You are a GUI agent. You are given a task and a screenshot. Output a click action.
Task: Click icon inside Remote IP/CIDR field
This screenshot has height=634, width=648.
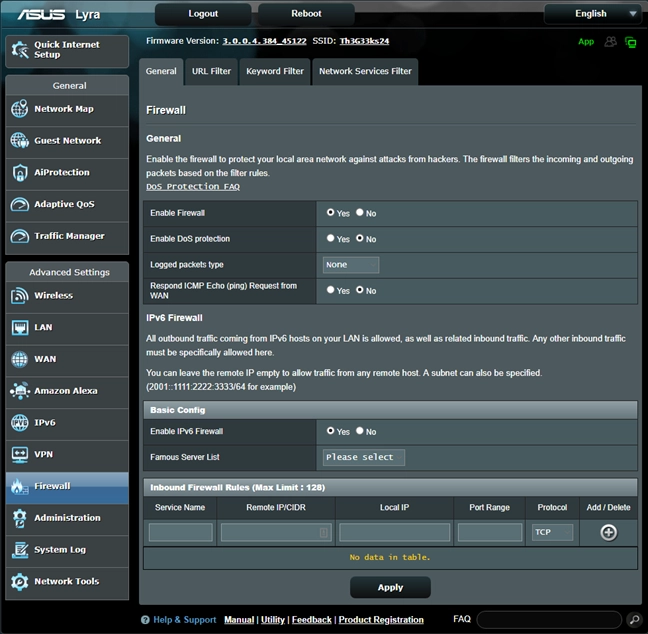pos(324,532)
